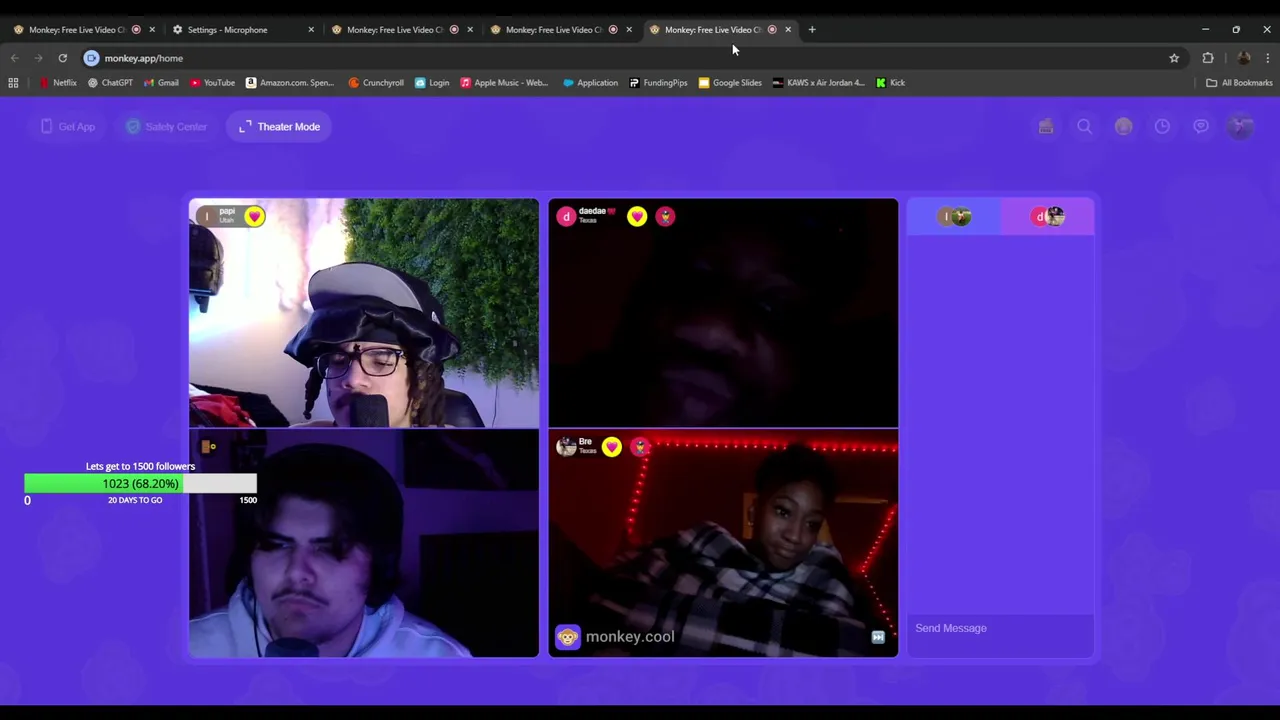Open the KAWS x Air Jordan bookmark

(818, 83)
